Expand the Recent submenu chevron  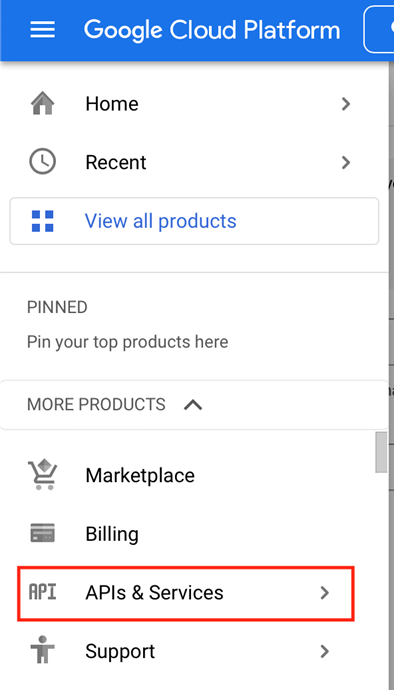(346, 162)
